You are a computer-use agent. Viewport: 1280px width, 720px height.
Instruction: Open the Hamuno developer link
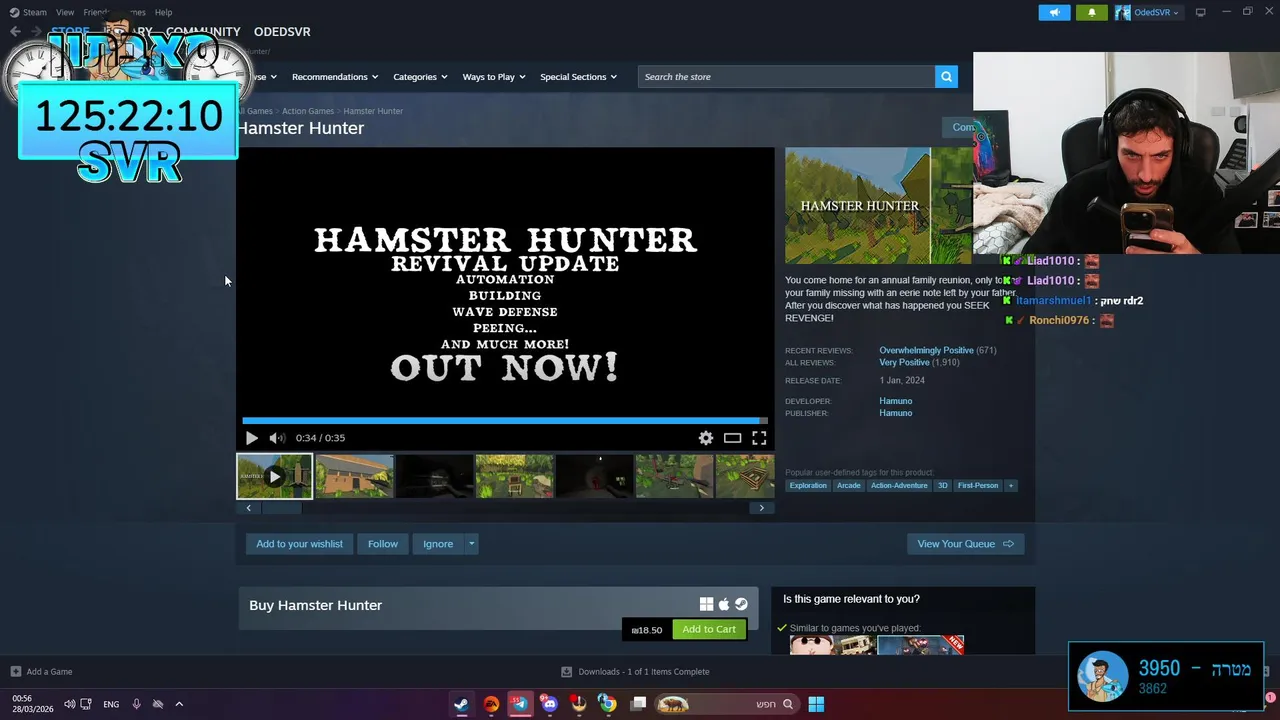895,401
